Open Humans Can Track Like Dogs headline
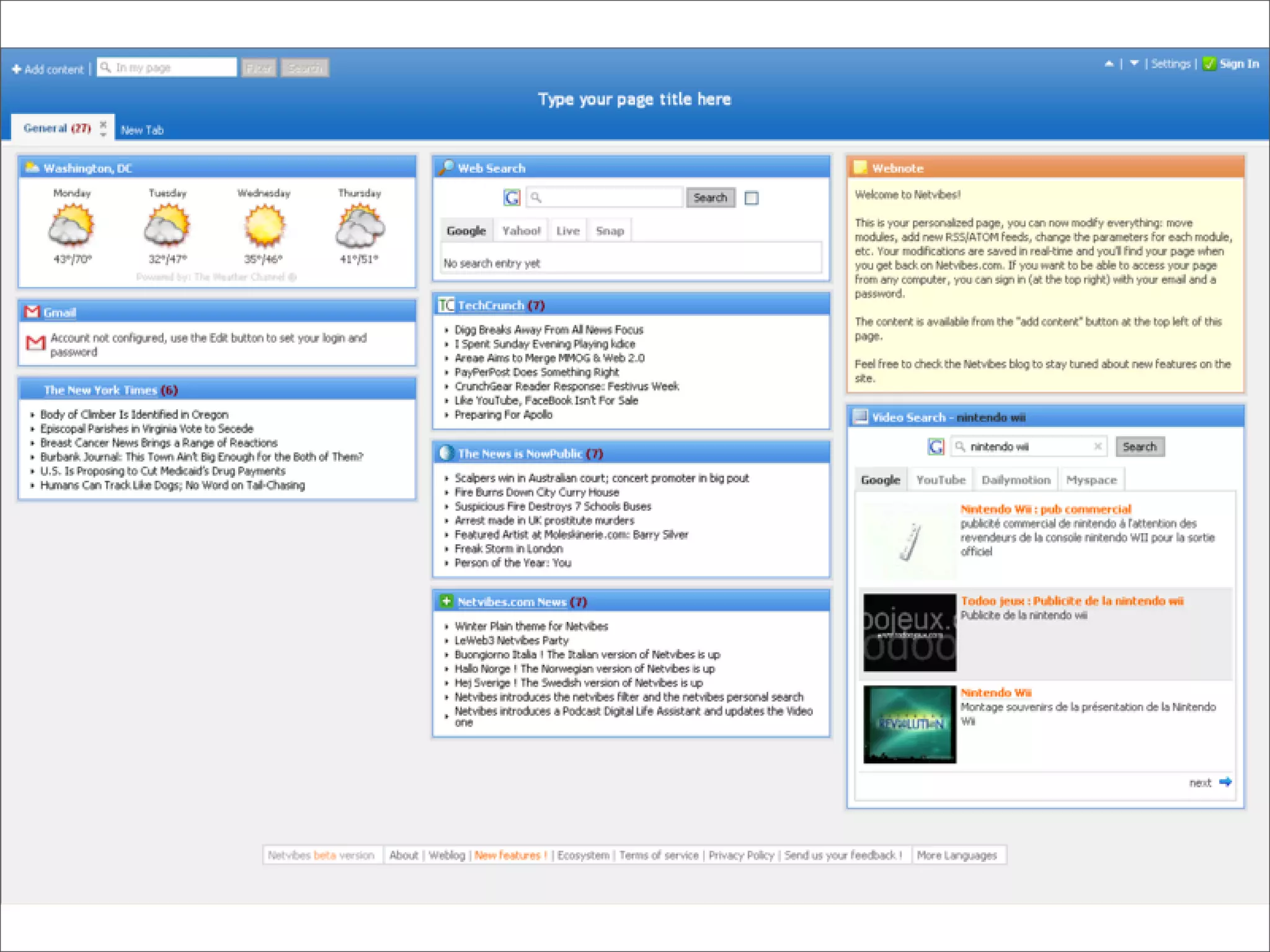This screenshot has width=1270, height=952. [x=172, y=485]
